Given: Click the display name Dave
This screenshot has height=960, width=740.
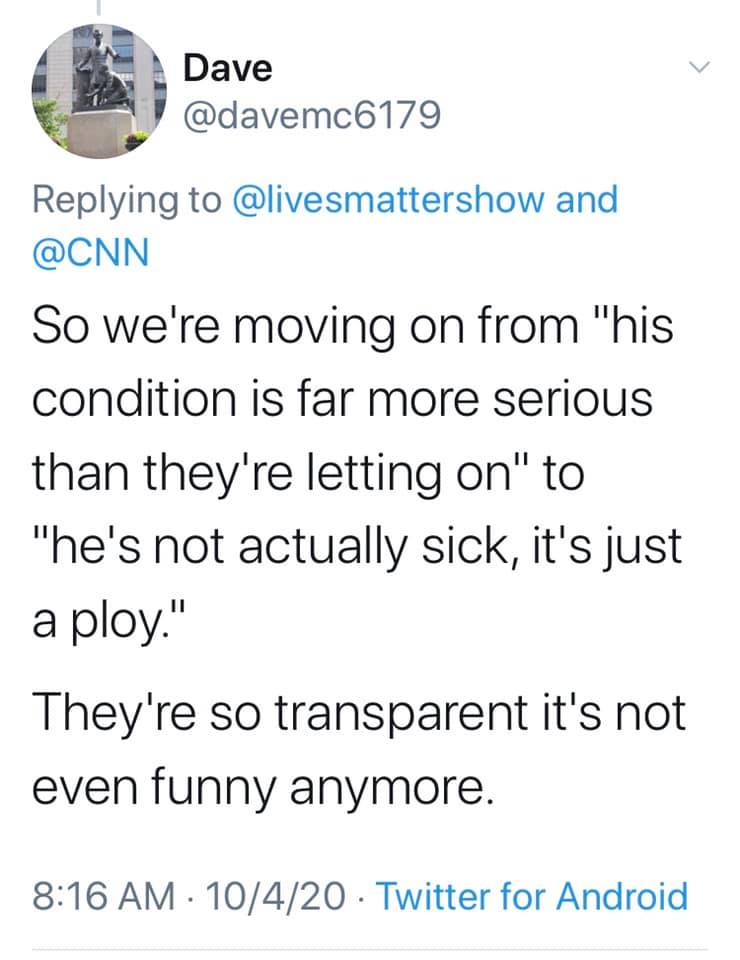Looking at the screenshot, I should click(228, 67).
